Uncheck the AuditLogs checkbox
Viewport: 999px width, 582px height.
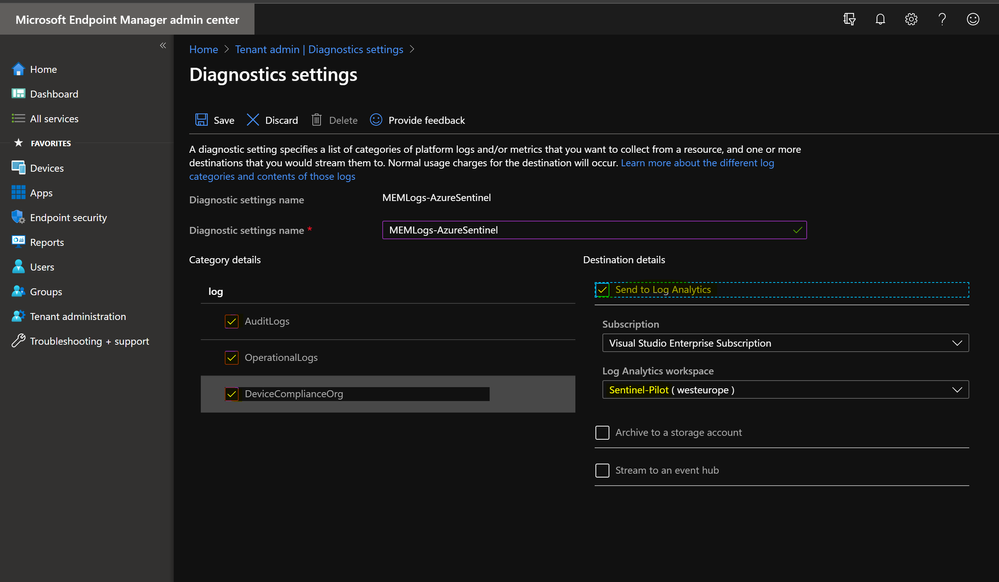tap(231, 321)
